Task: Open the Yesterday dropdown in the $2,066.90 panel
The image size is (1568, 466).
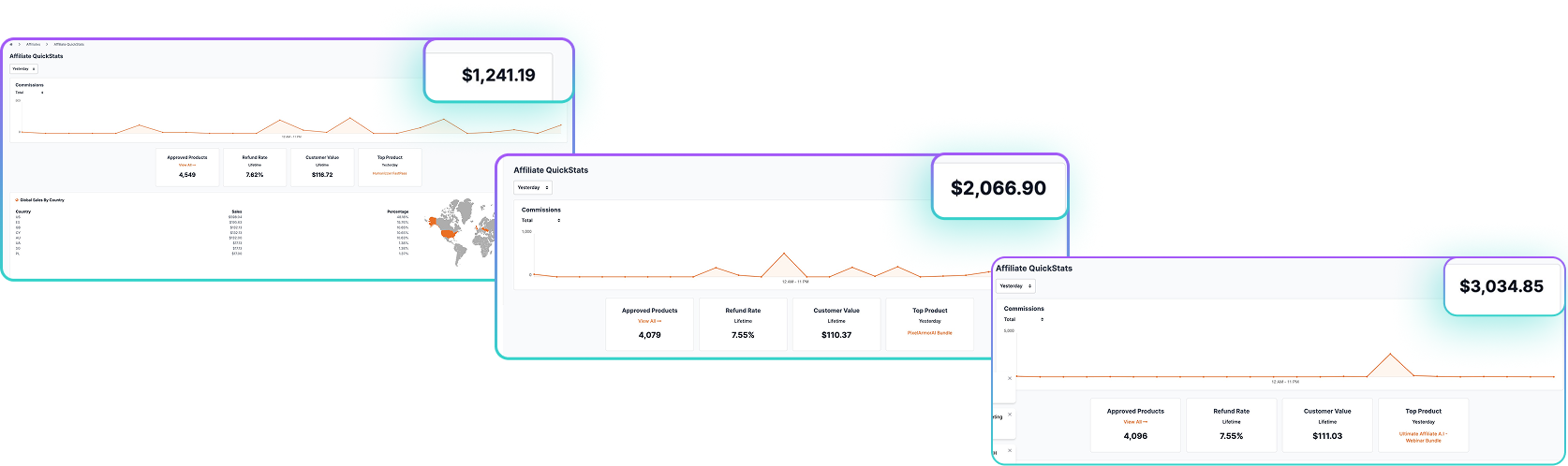Action: coord(533,187)
